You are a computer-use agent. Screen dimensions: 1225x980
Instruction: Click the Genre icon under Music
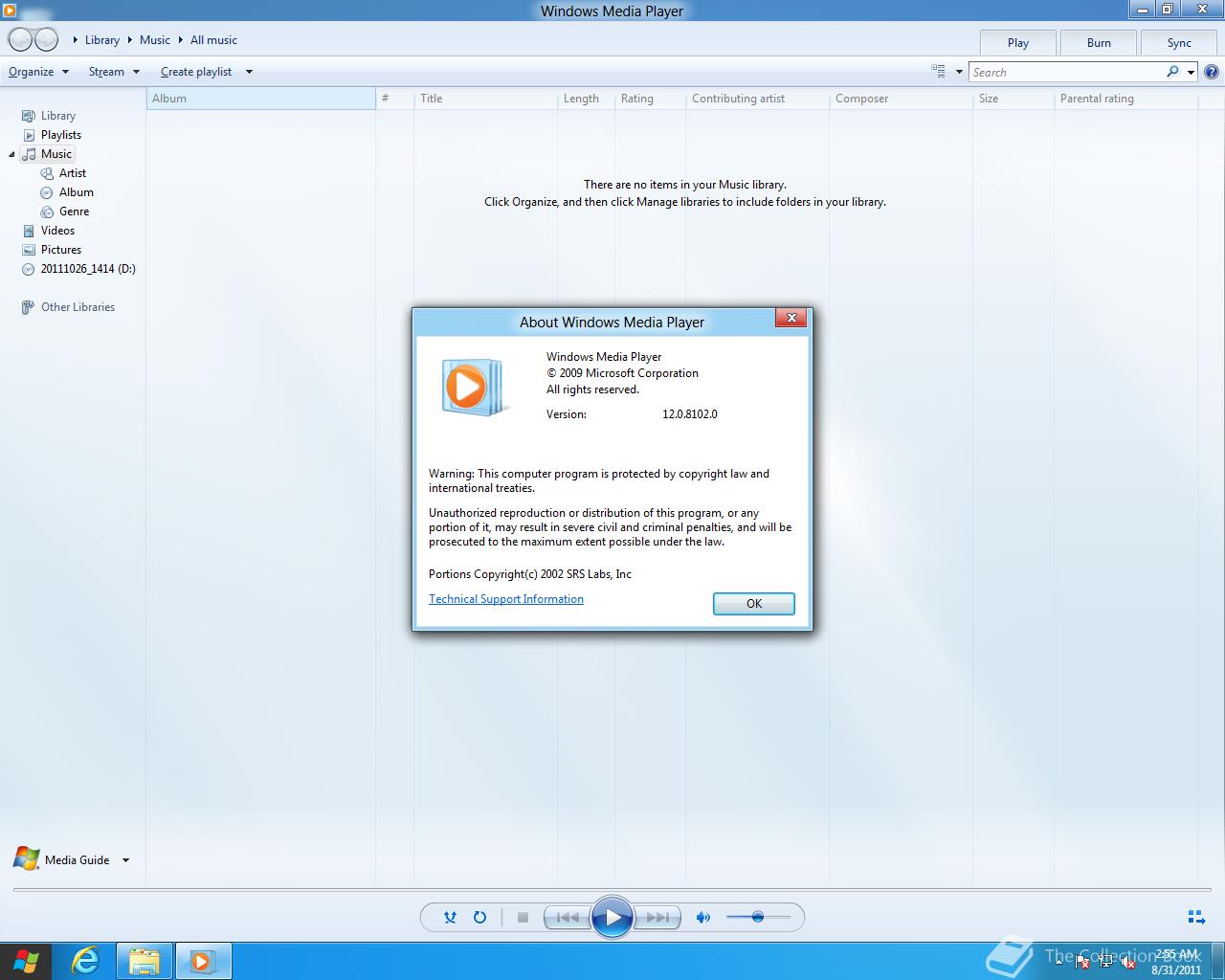[47, 212]
